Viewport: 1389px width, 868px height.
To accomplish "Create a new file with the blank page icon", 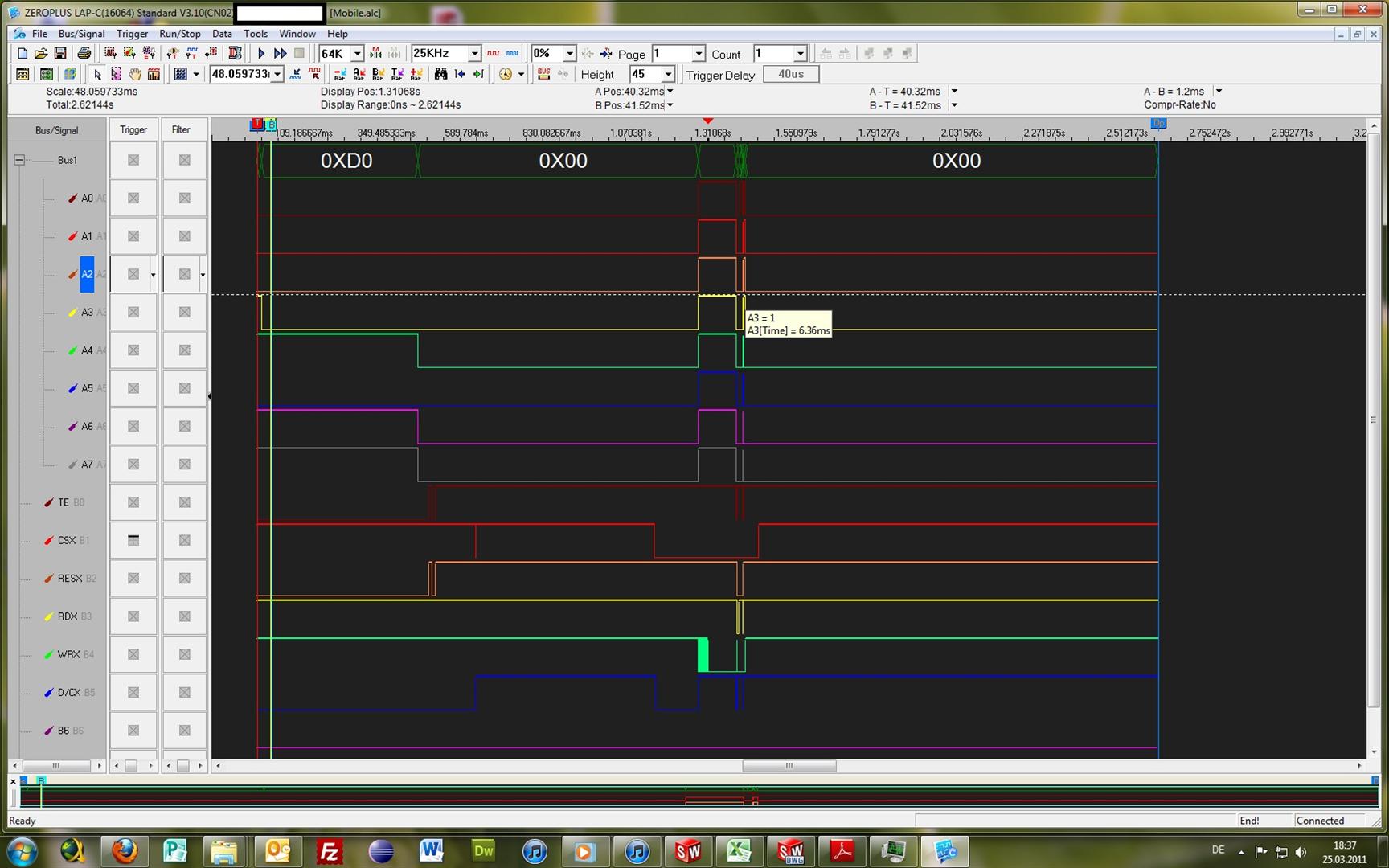I will point(23,53).
